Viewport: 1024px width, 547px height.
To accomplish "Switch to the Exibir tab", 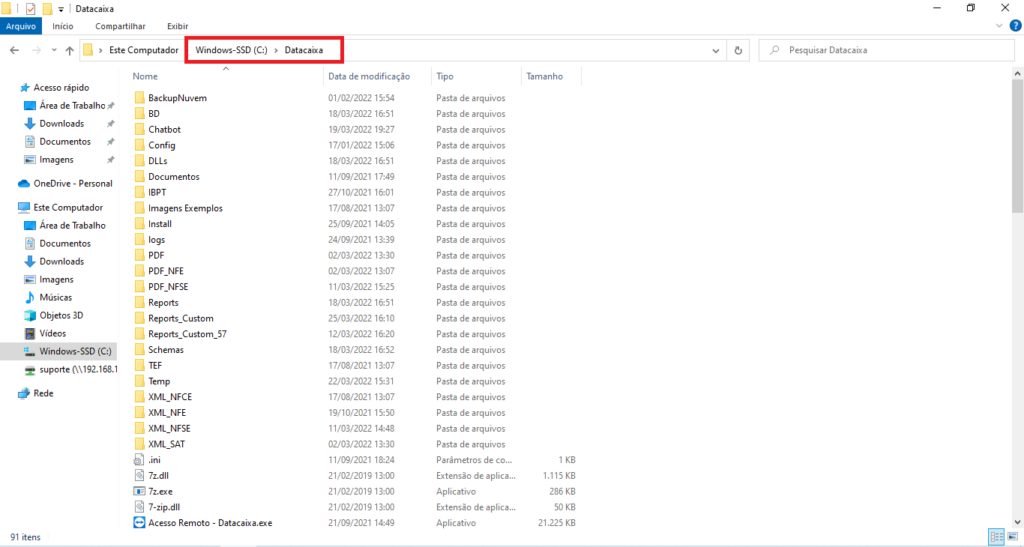I will pos(178,26).
